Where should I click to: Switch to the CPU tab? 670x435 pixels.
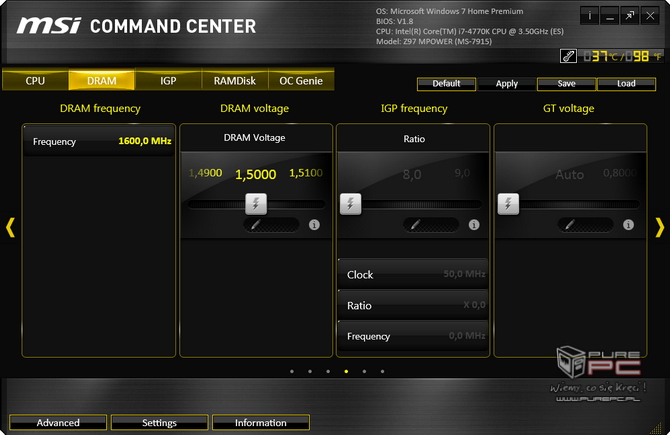click(x=35, y=81)
